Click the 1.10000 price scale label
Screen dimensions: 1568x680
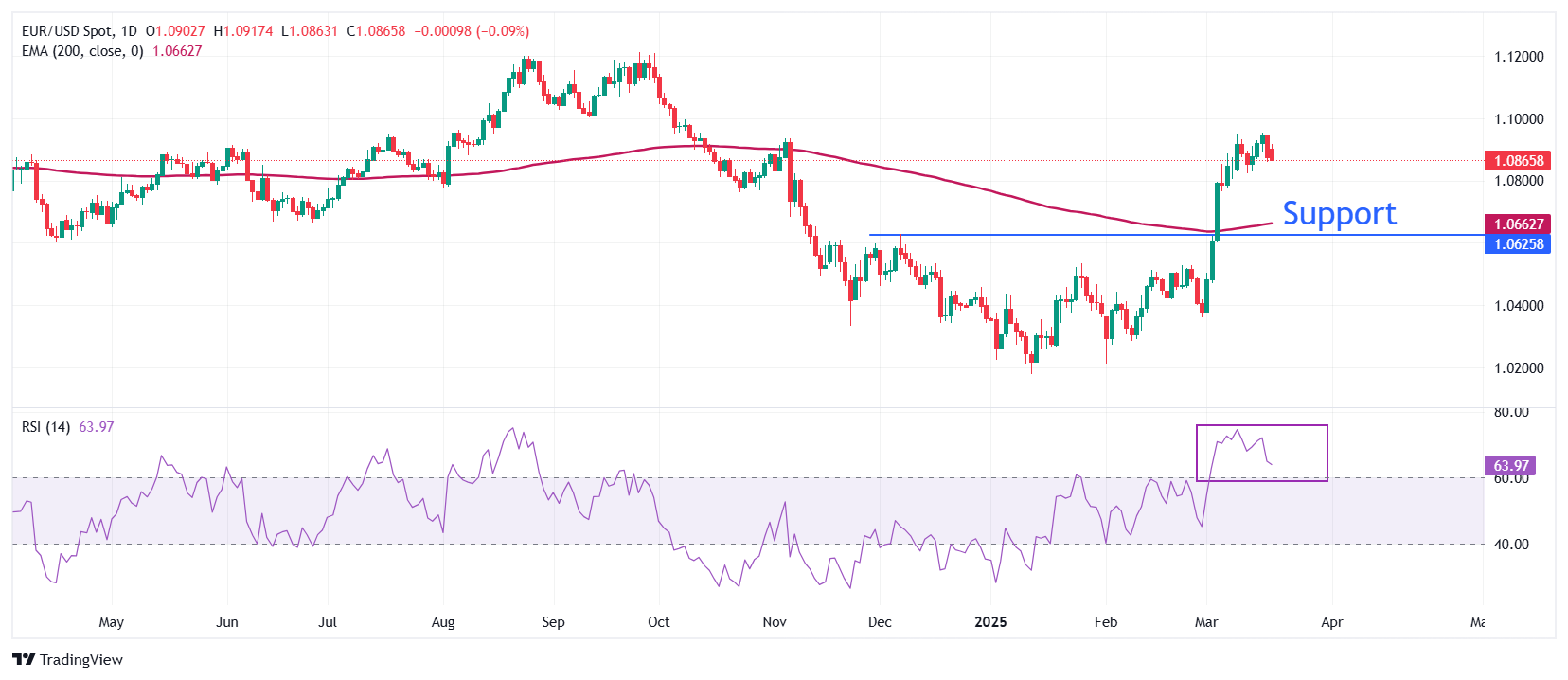[1519, 119]
